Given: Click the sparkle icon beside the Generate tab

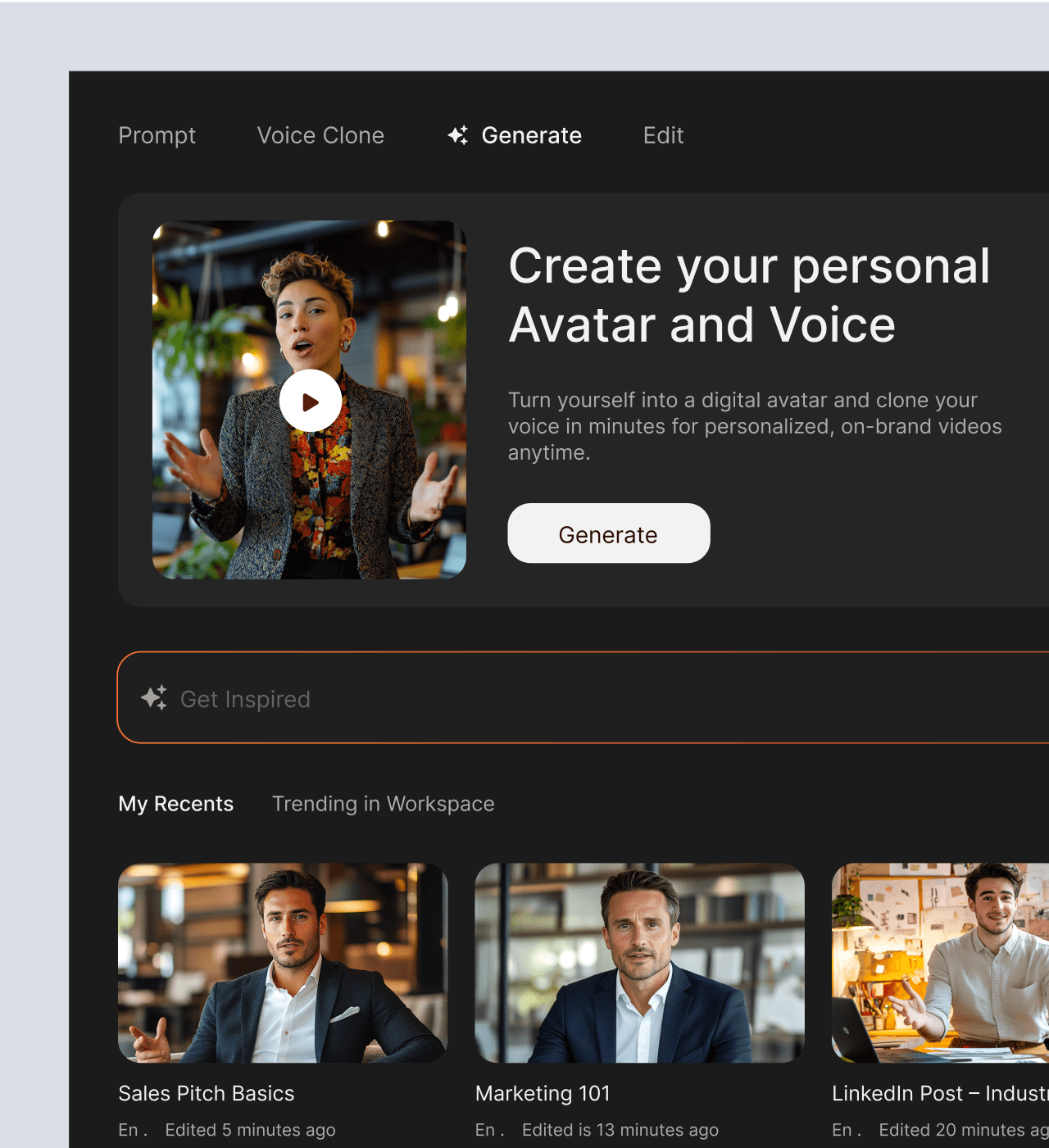Looking at the screenshot, I should tap(458, 135).
